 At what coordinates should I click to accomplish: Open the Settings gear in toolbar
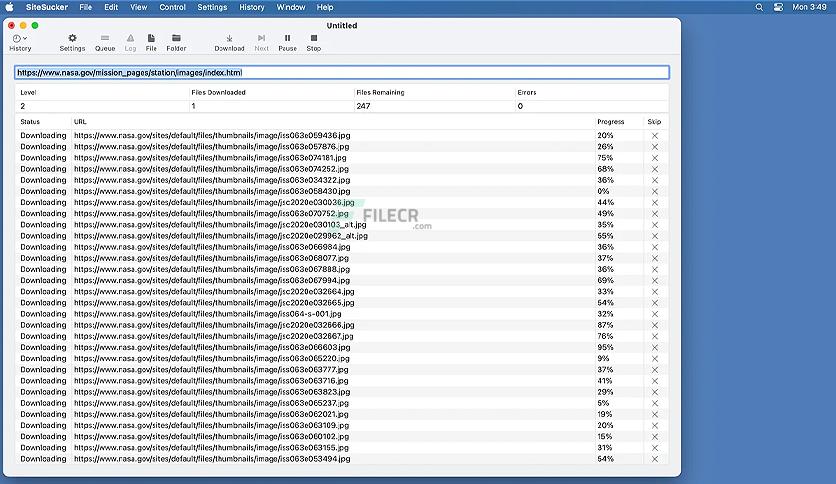pyautogui.click(x=72, y=43)
